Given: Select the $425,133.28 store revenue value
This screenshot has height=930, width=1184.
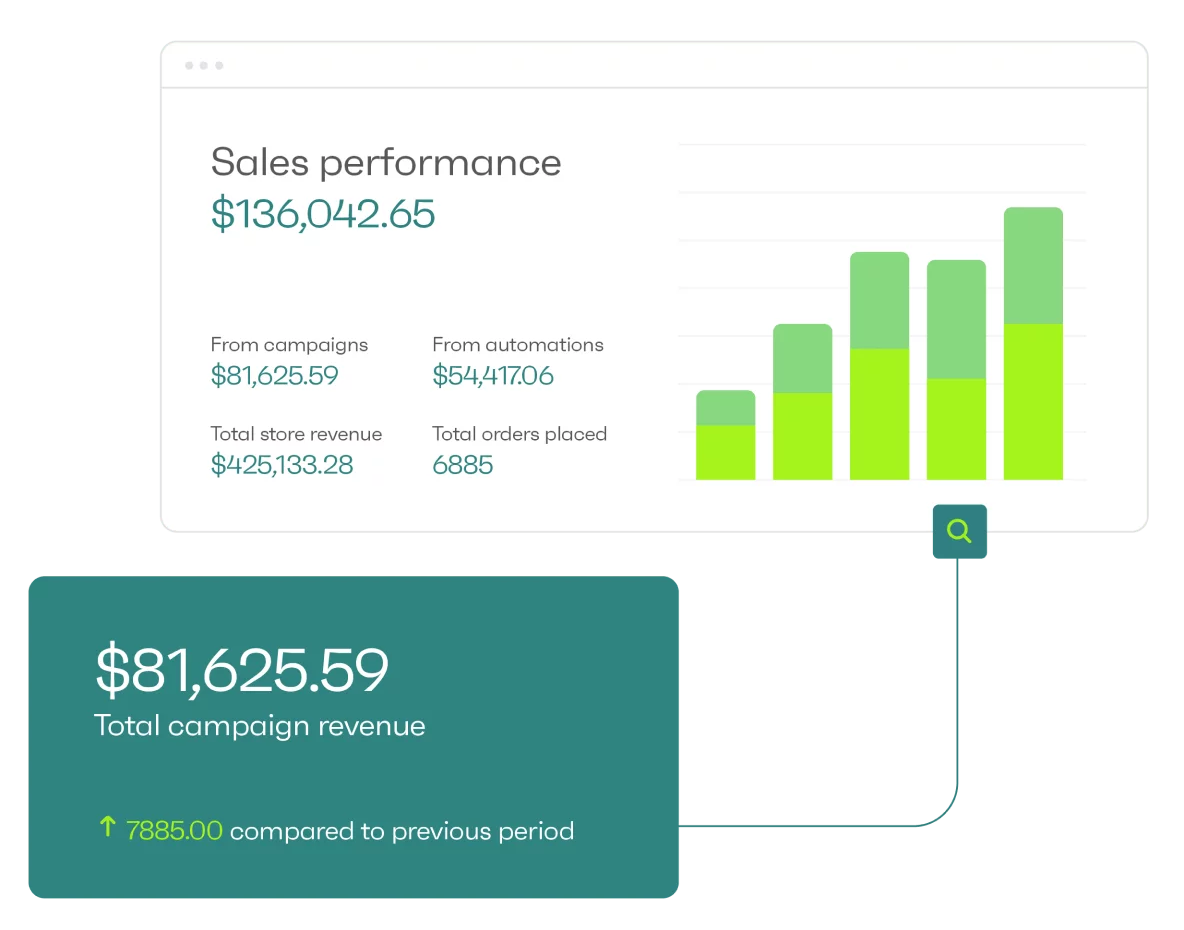Looking at the screenshot, I should click(x=282, y=465).
